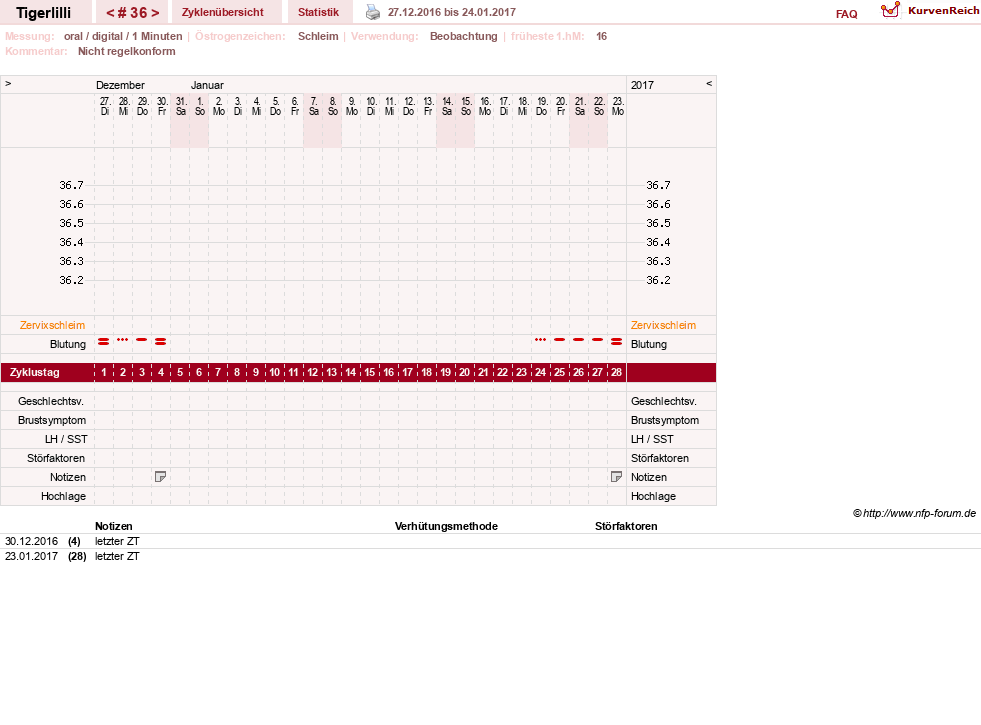The image size is (981, 725).
Task: Click the nfp-forum.de copyright link
Action: [x=914, y=513]
